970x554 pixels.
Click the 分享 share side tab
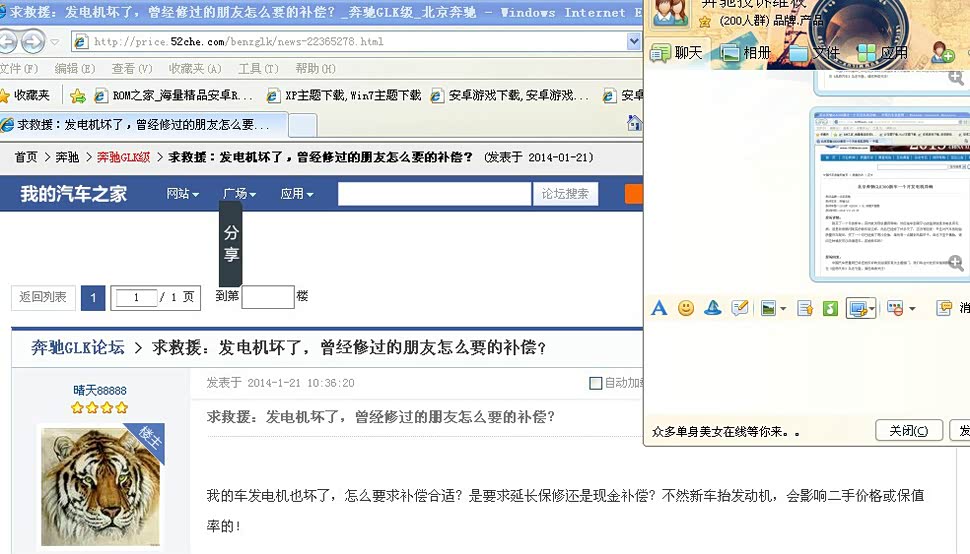(231, 244)
